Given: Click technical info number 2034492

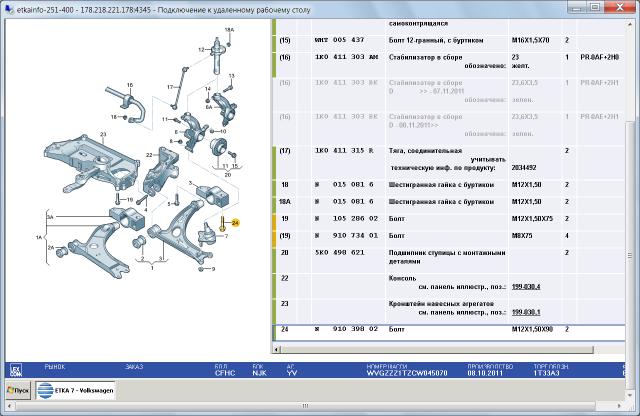Looking at the screenshot, I should click(524, 168).
